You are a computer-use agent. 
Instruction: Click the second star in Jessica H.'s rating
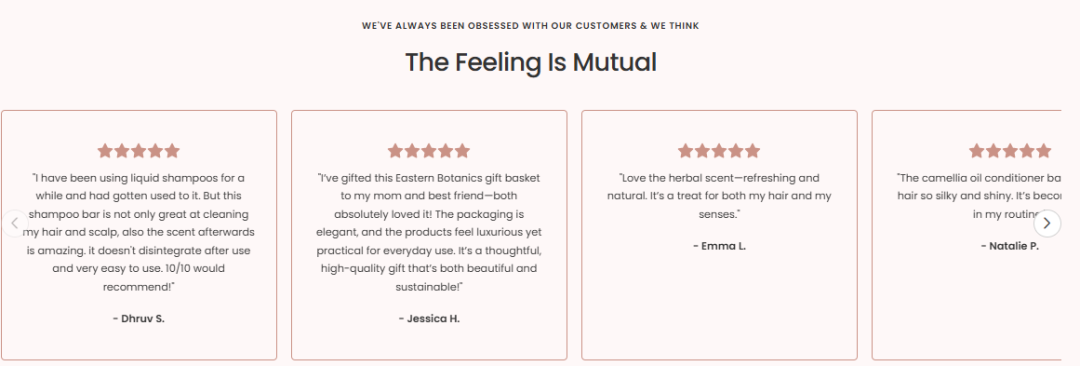click(x=412, y=151)
